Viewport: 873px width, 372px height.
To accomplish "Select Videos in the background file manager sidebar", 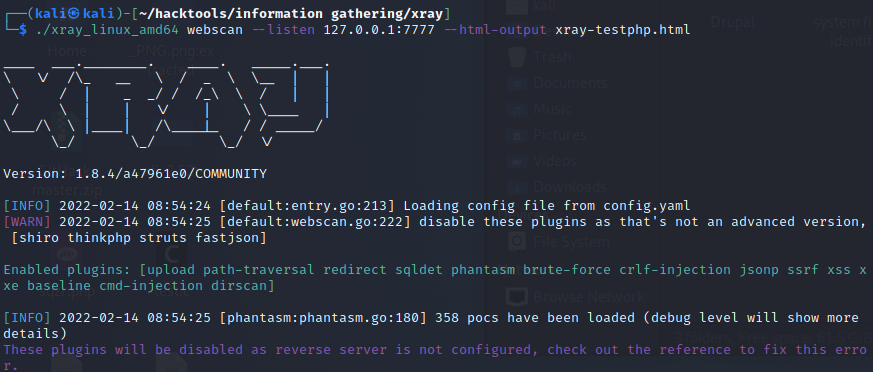I will (555, 161).
